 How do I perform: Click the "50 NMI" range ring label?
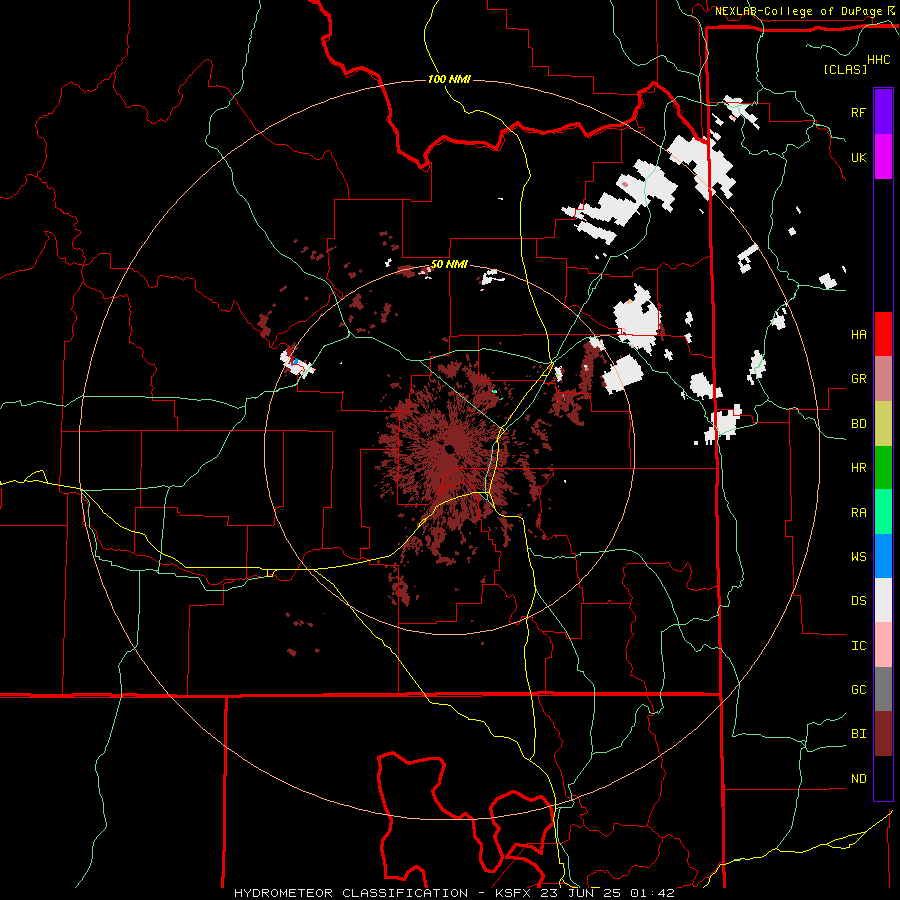click(449, 265)
